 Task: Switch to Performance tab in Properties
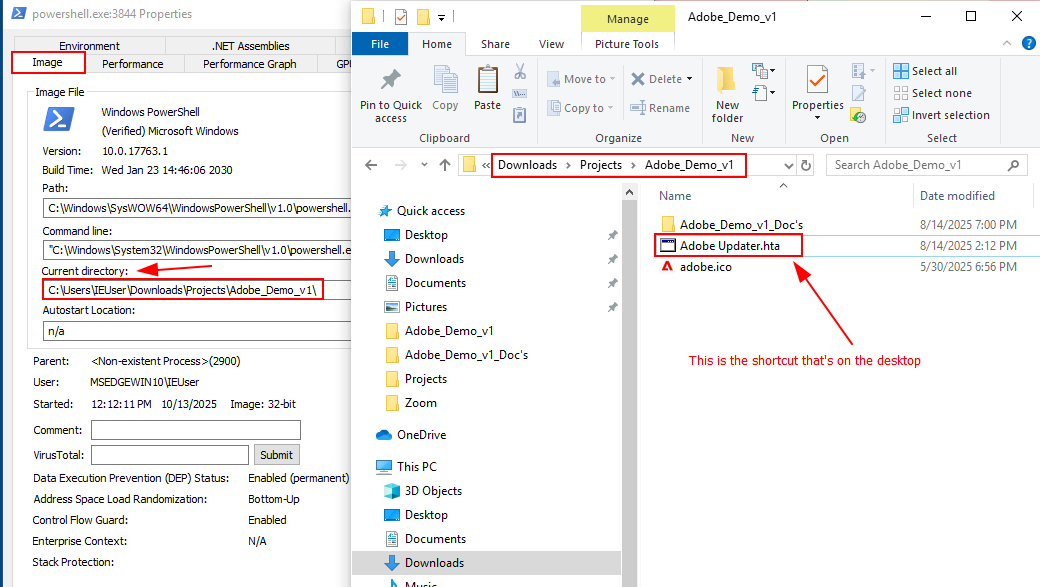pyautogui.click(x=133, y=64)
